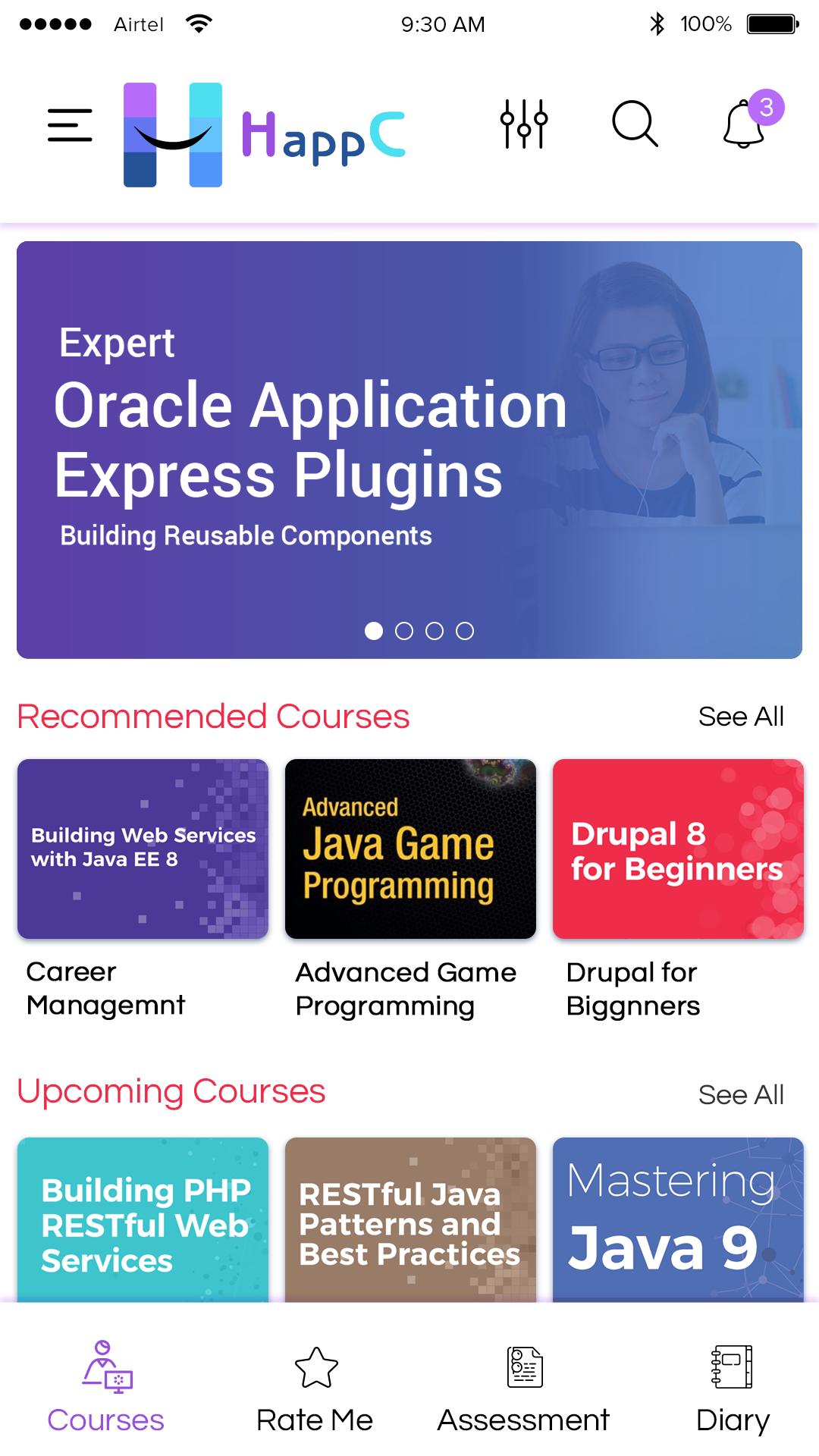See all Recommended Courses
Image resolution: width=819 pixels, height=1456 pixels.
741,717
